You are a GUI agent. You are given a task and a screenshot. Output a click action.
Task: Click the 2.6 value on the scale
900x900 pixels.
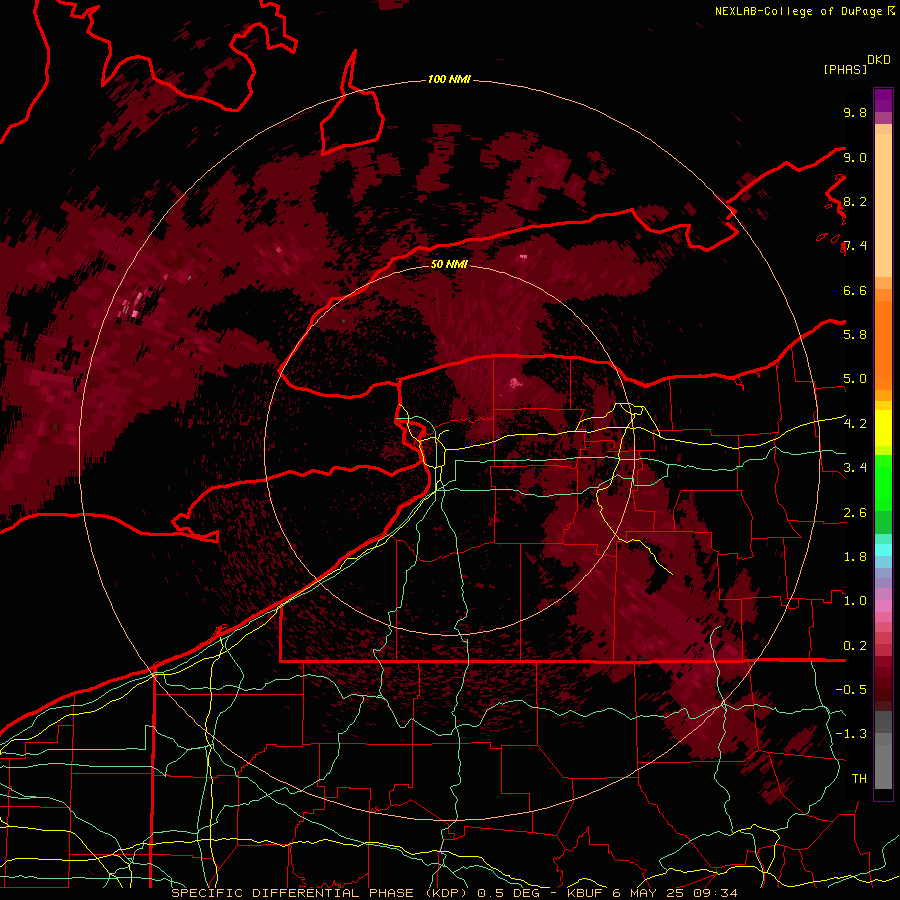[855, 513]
